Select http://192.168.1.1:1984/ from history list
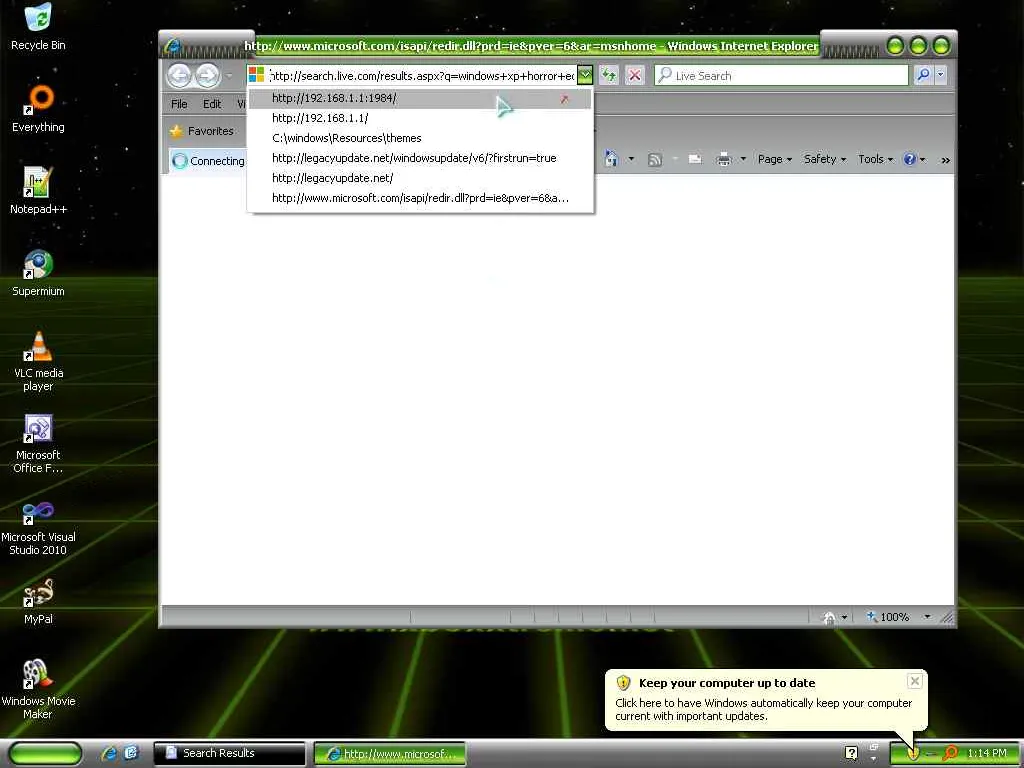The image size is (1024, 768). [x=419, y=98]
